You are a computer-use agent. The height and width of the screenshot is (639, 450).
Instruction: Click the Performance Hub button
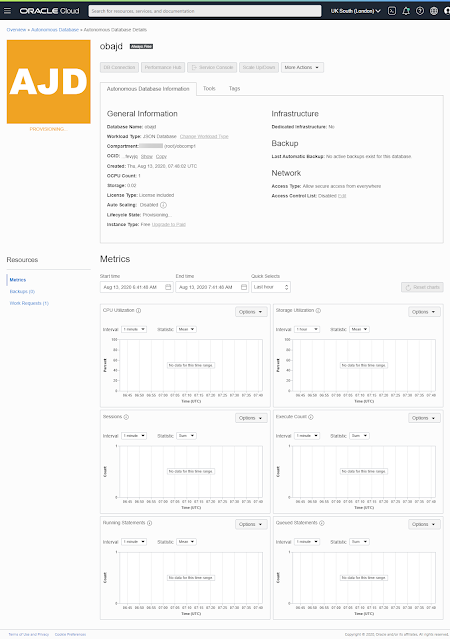click(163, 67)
